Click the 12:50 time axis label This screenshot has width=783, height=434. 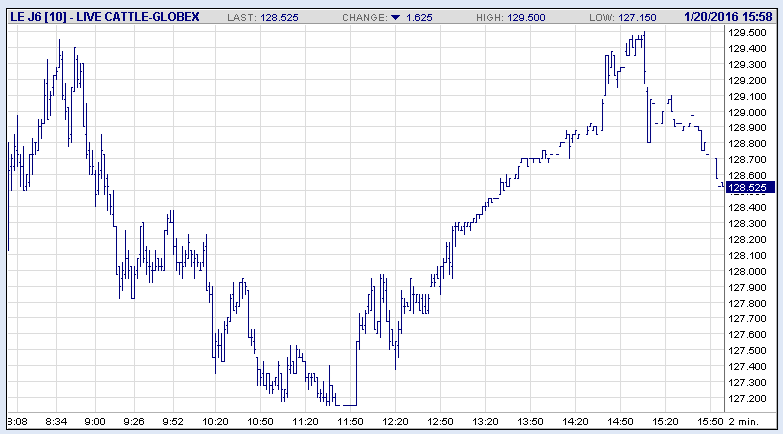coord(440,421)
